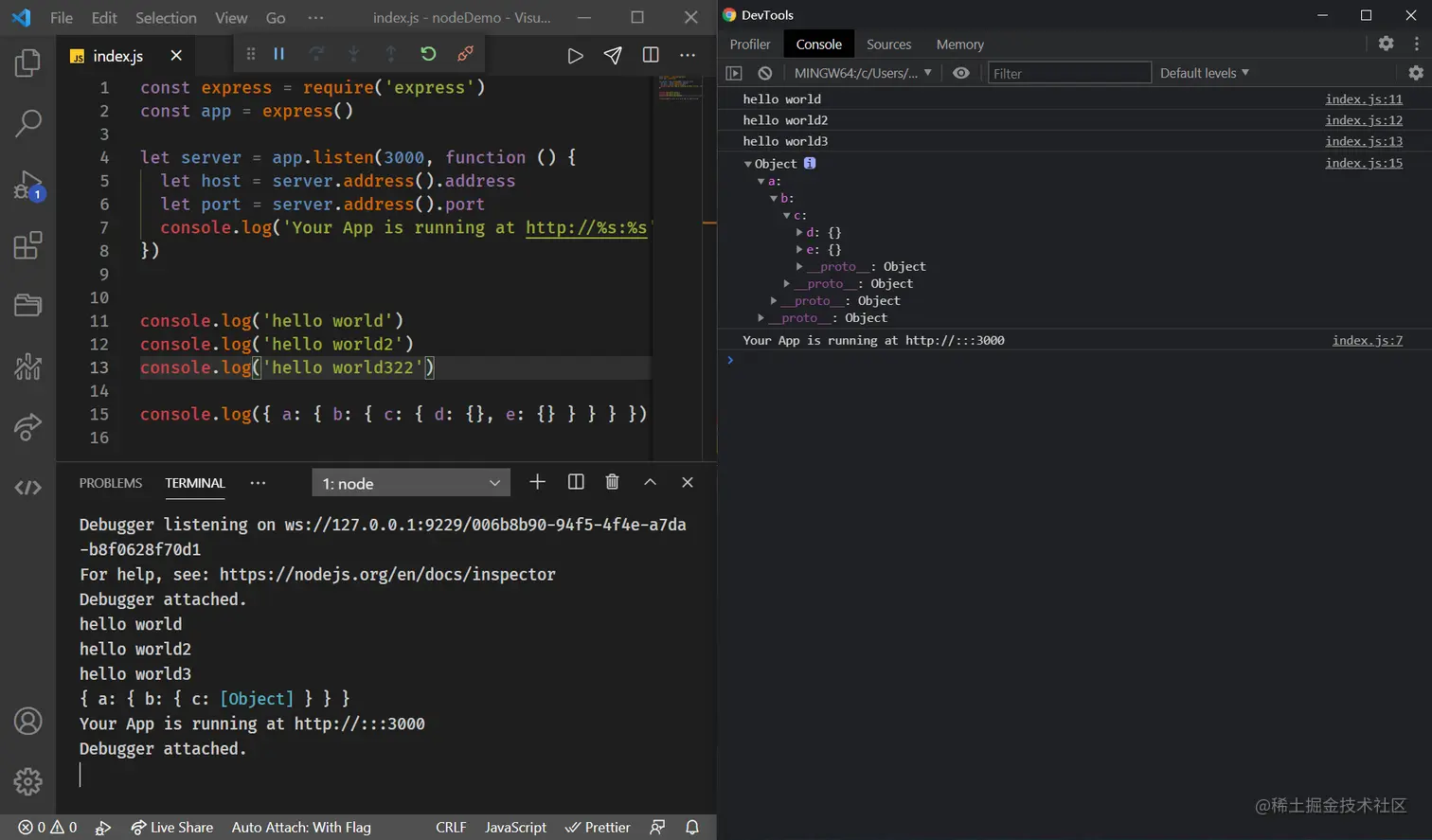1432x840 pixels.
Task: Close the terminal panel
Action: point(688,482)
